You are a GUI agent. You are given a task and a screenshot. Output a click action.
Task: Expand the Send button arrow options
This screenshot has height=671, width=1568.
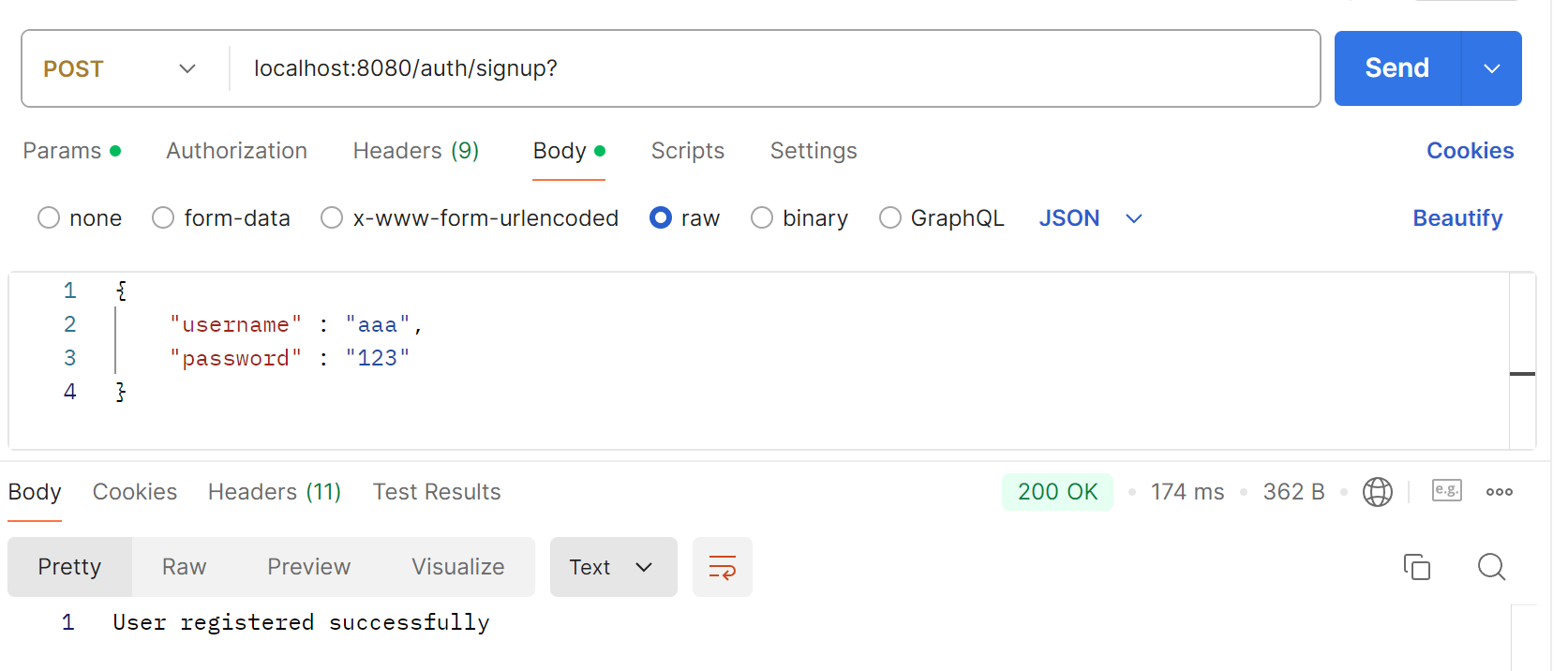pyautogui.click(x=1492, y=68)
